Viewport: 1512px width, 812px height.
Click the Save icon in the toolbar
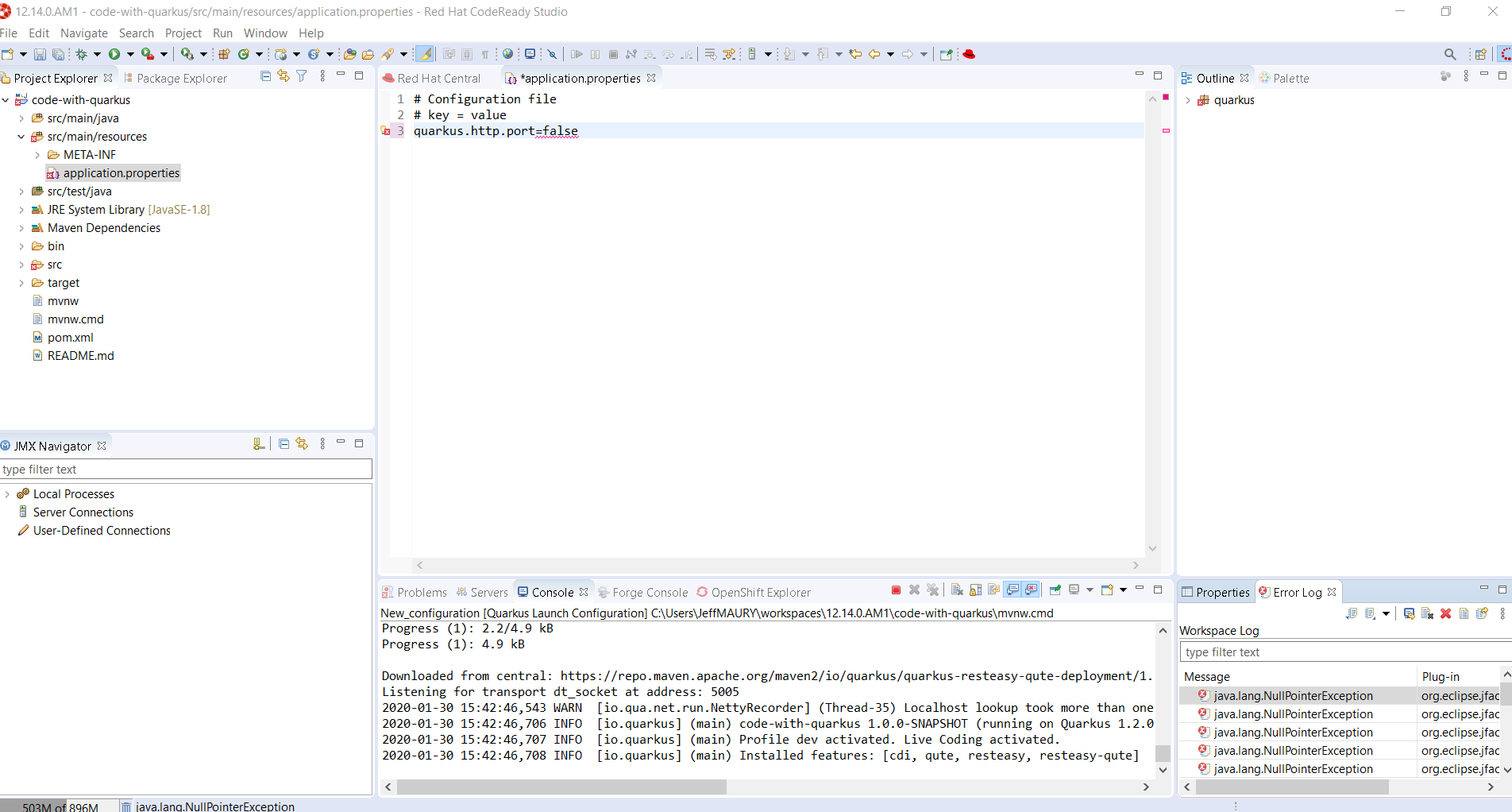click(x=40, y=54)
